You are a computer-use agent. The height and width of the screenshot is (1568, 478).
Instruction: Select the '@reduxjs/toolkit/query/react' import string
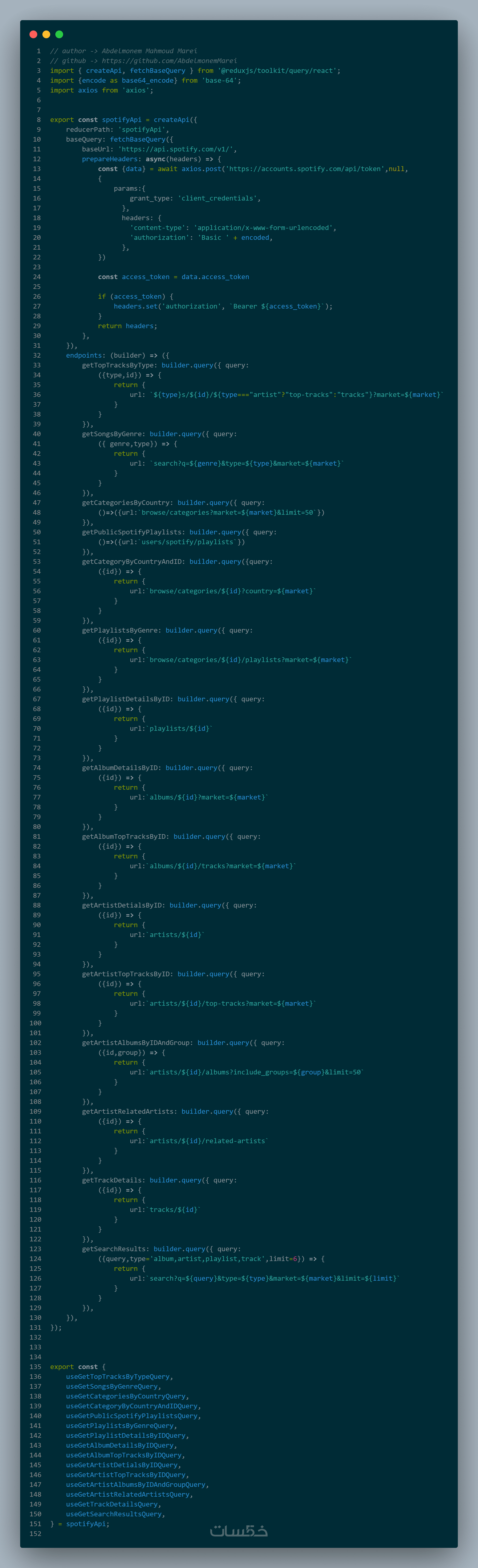point(277,71)
